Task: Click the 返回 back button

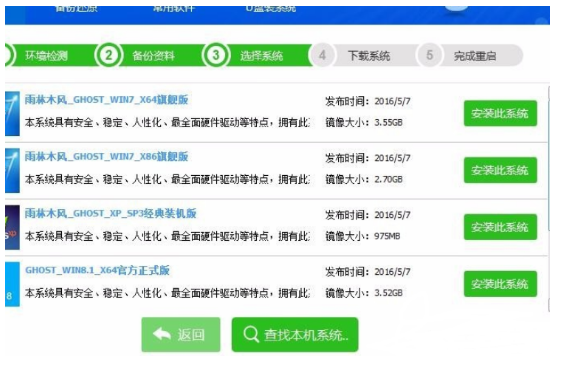Action: pyautogui.click(x=181, y=335)
